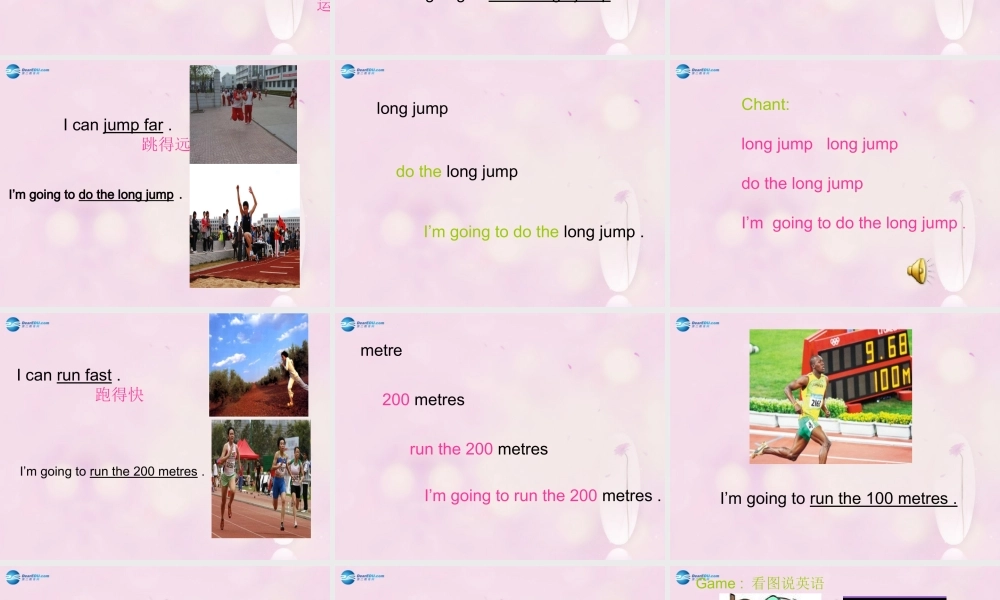Click the text 'I can run fast'
Screen dimensions: 1000x600
click(68, 376)
